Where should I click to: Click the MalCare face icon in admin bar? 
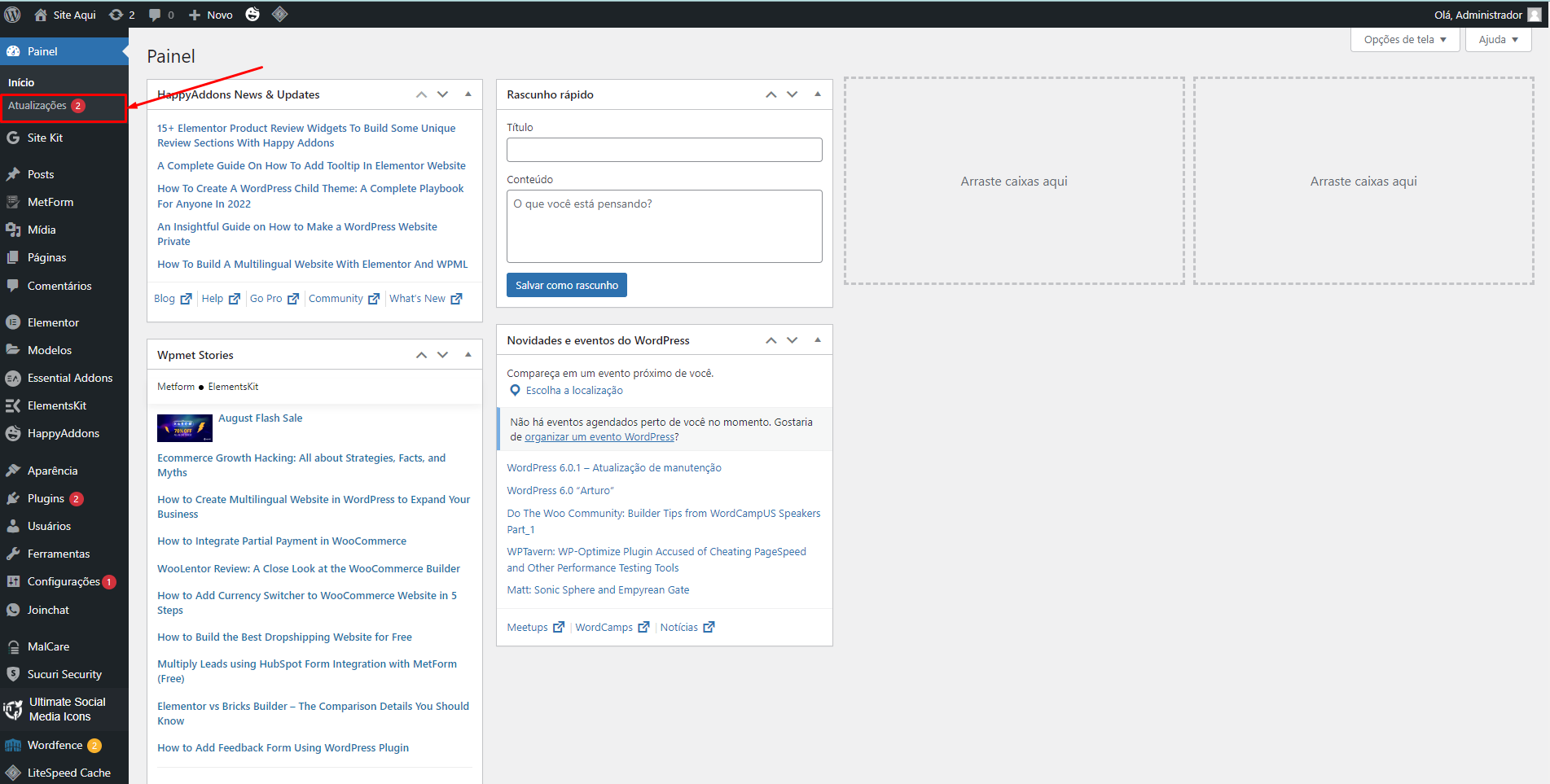[x=252, y=15]
